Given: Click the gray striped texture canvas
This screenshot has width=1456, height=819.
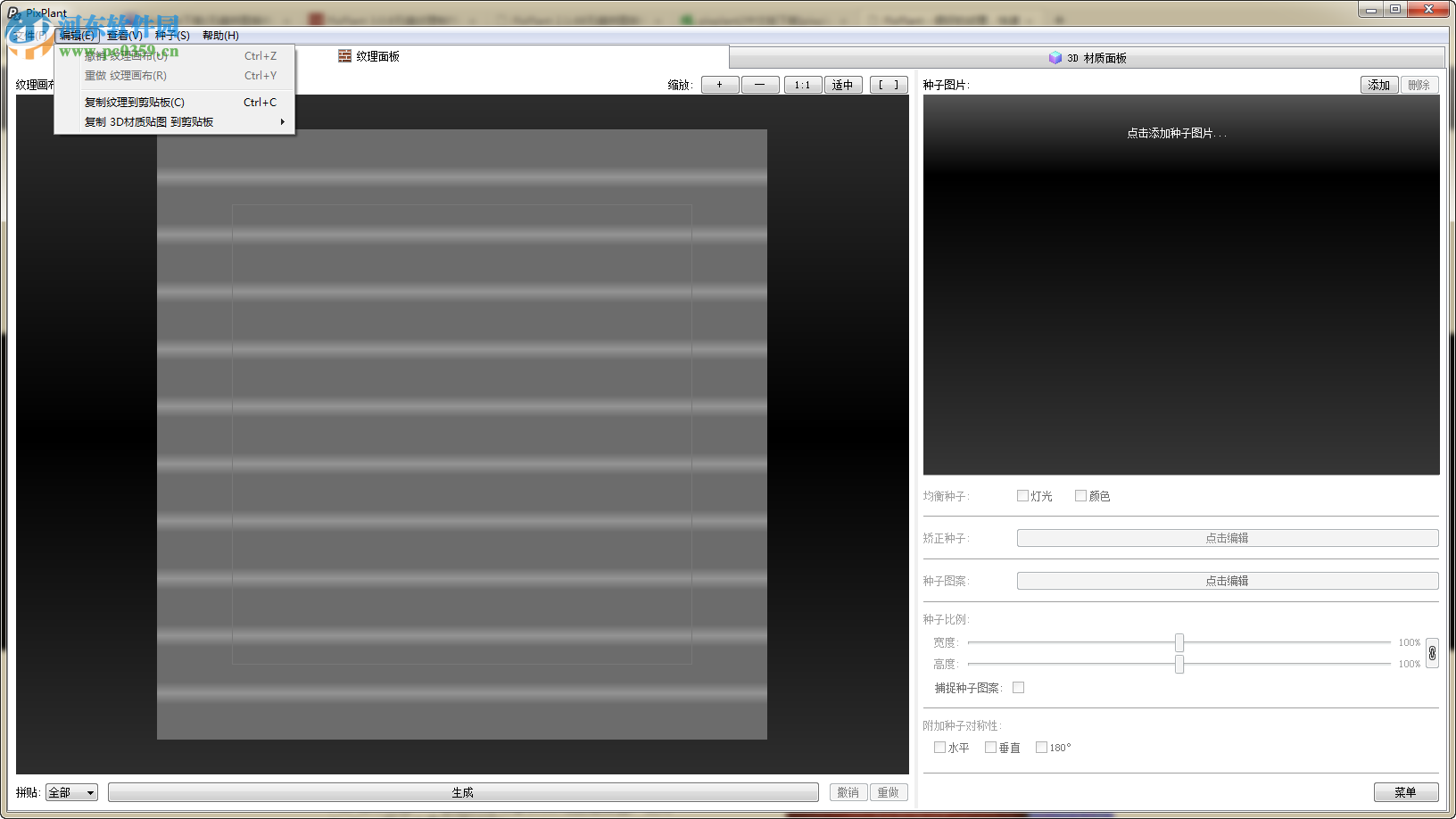Looking at the screenshot, I should tap(462, 434).
